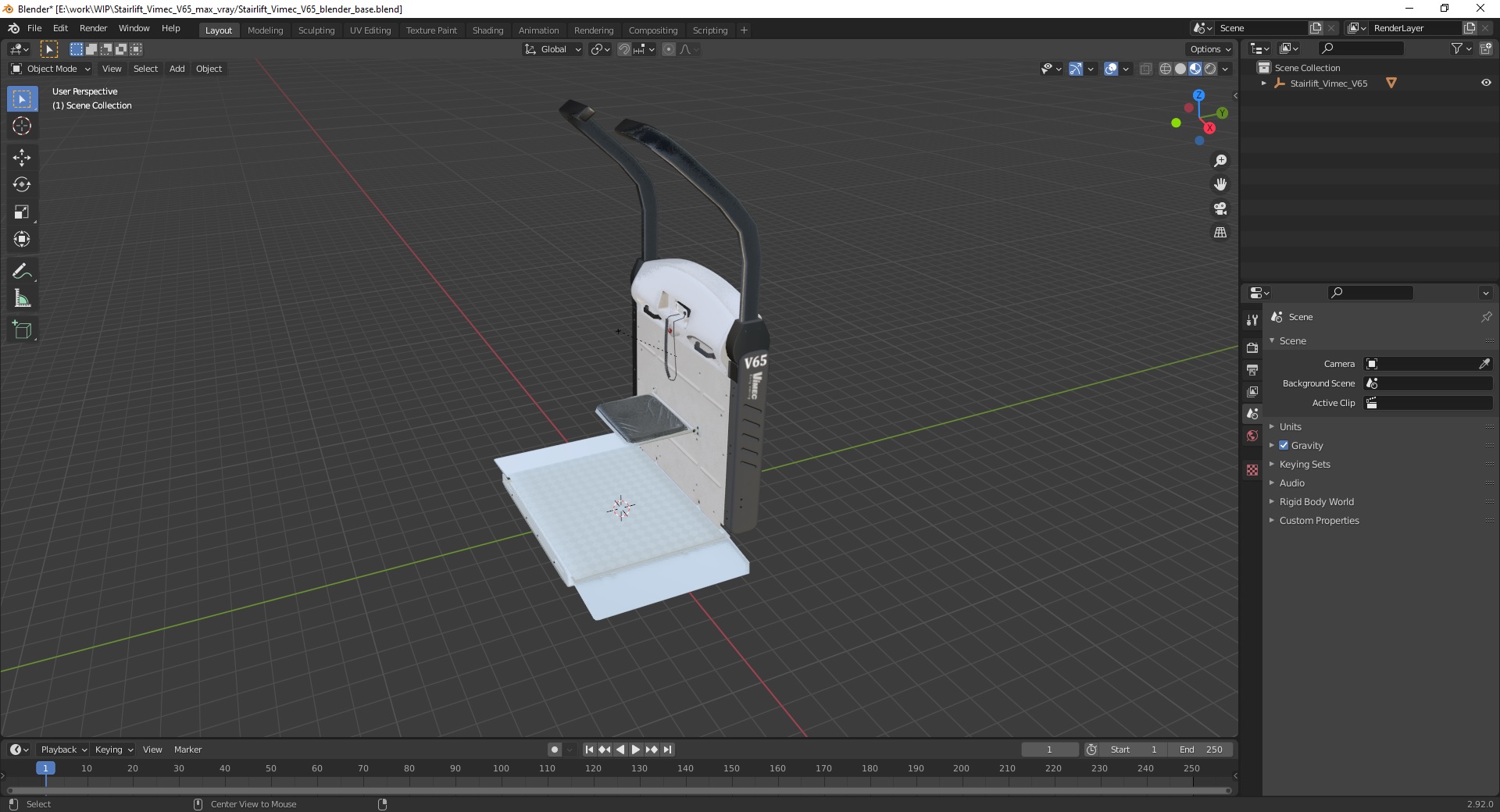
Task: Switch perspective/orthographic grid icon
Action: [x=1220, y=233]
